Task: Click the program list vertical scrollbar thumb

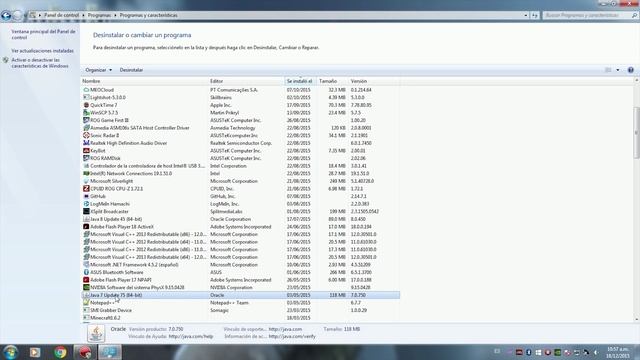Action: 636,132
